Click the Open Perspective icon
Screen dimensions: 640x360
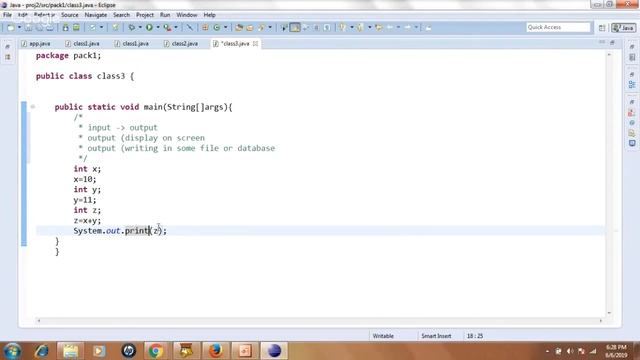click(x=602, y=27)
